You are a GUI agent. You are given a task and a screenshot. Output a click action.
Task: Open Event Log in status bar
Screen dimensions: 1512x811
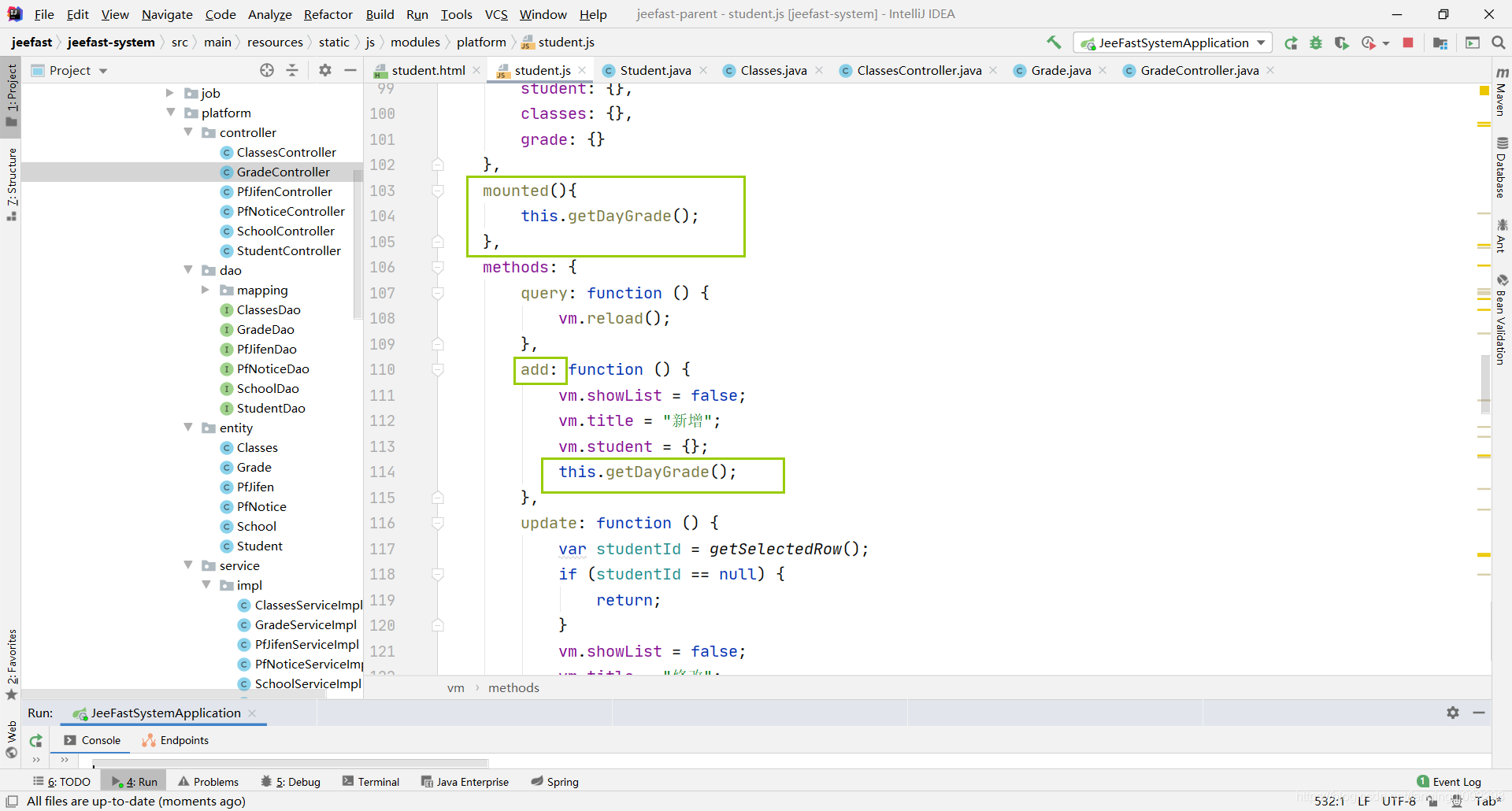[x=1449, y=782]
